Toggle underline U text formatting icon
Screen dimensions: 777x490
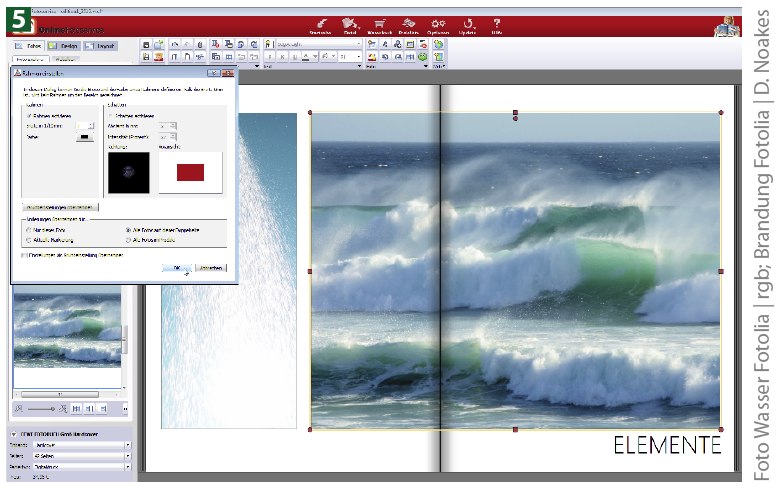(x=295, y=56)
